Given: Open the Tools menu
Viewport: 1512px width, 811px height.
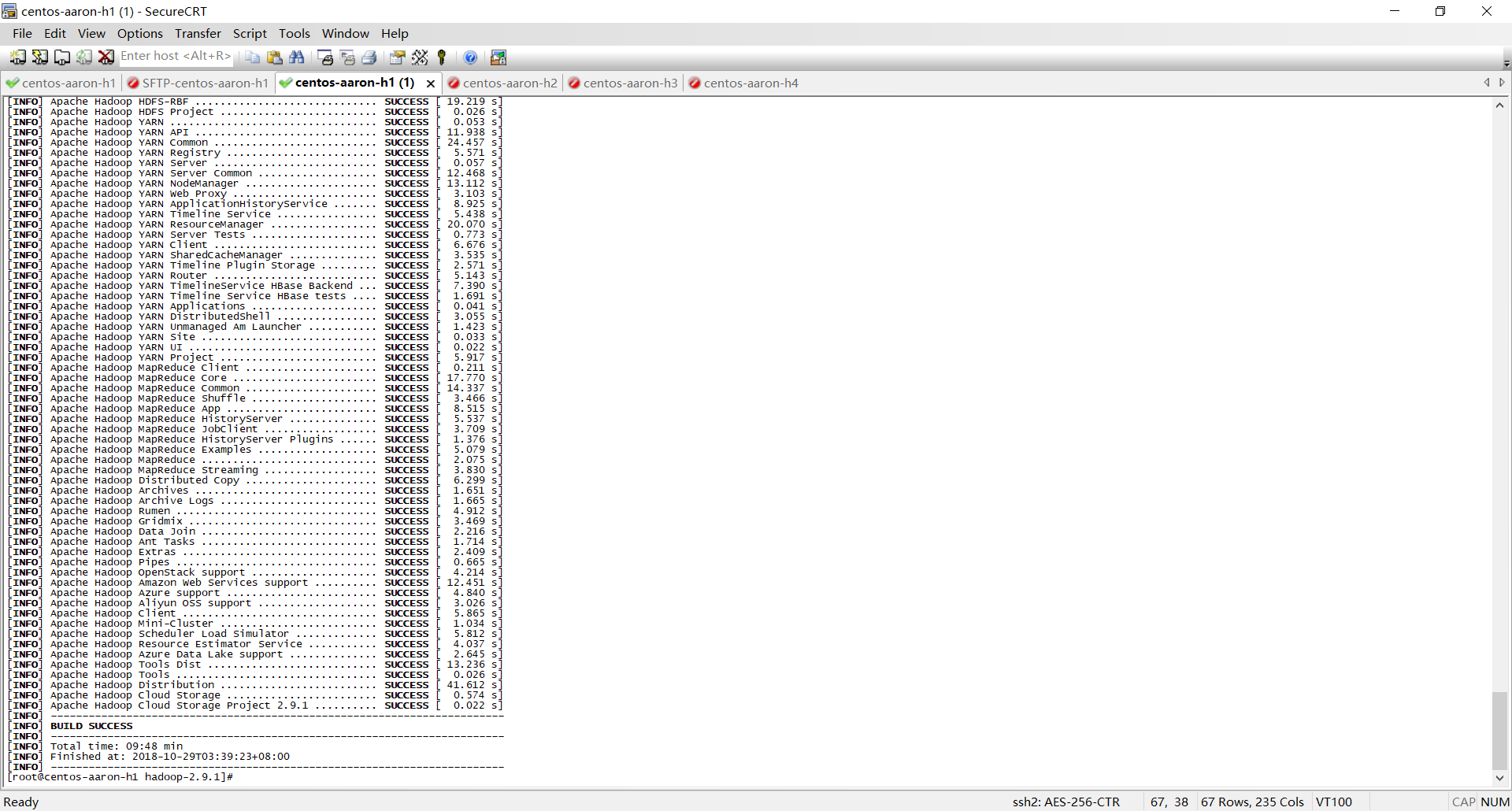Looking at the screenshot, I should click(295, 33).
